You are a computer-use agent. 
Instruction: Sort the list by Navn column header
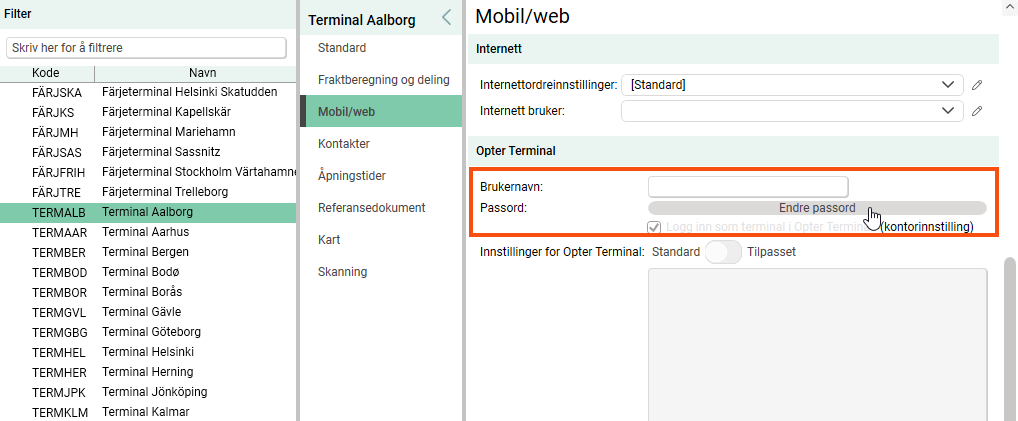(202, 73)
